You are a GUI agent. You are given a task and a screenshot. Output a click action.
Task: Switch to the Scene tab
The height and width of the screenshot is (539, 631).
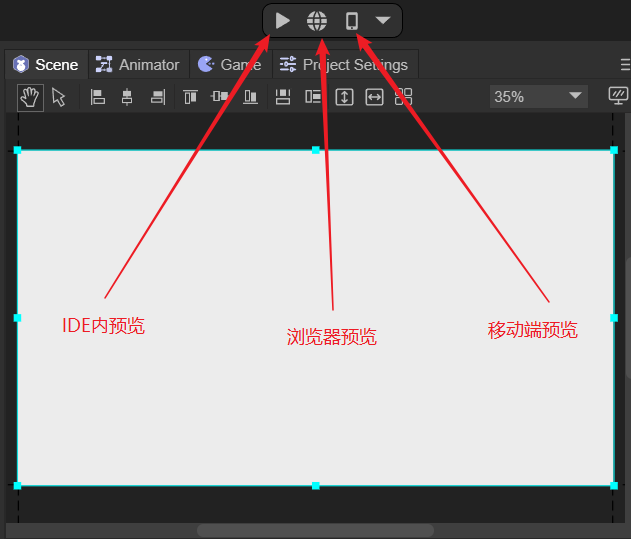(x=46, y=65)
